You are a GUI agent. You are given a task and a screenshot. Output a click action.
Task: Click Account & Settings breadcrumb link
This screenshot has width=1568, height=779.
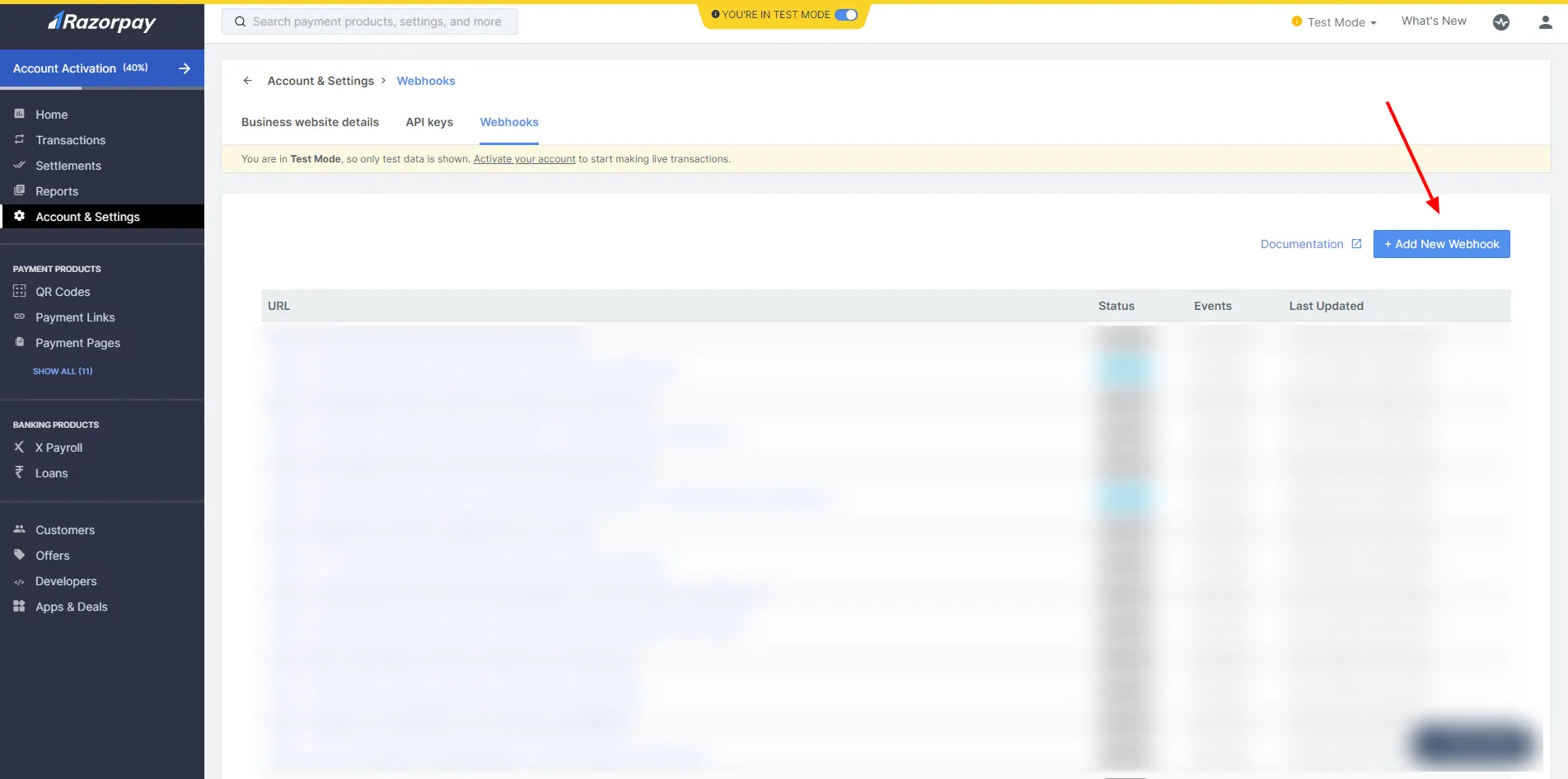(x=321, y=81)
